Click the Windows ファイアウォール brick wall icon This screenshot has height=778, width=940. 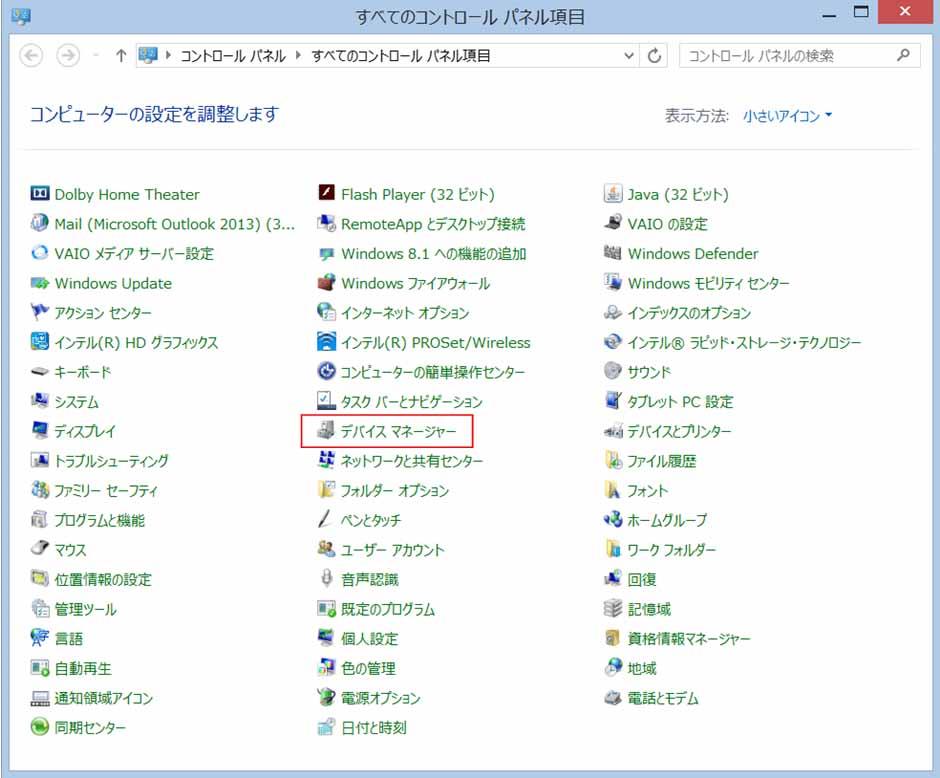coord(326,282)
